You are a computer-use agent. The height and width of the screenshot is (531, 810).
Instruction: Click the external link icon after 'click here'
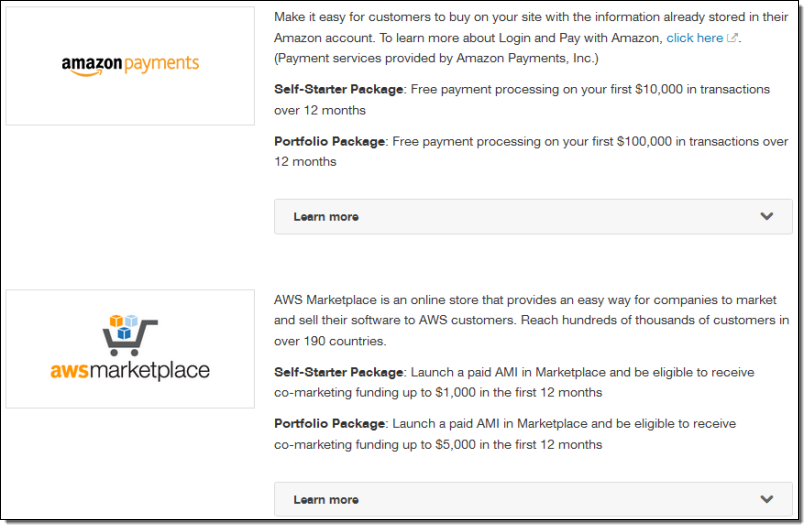pos(732,38)
